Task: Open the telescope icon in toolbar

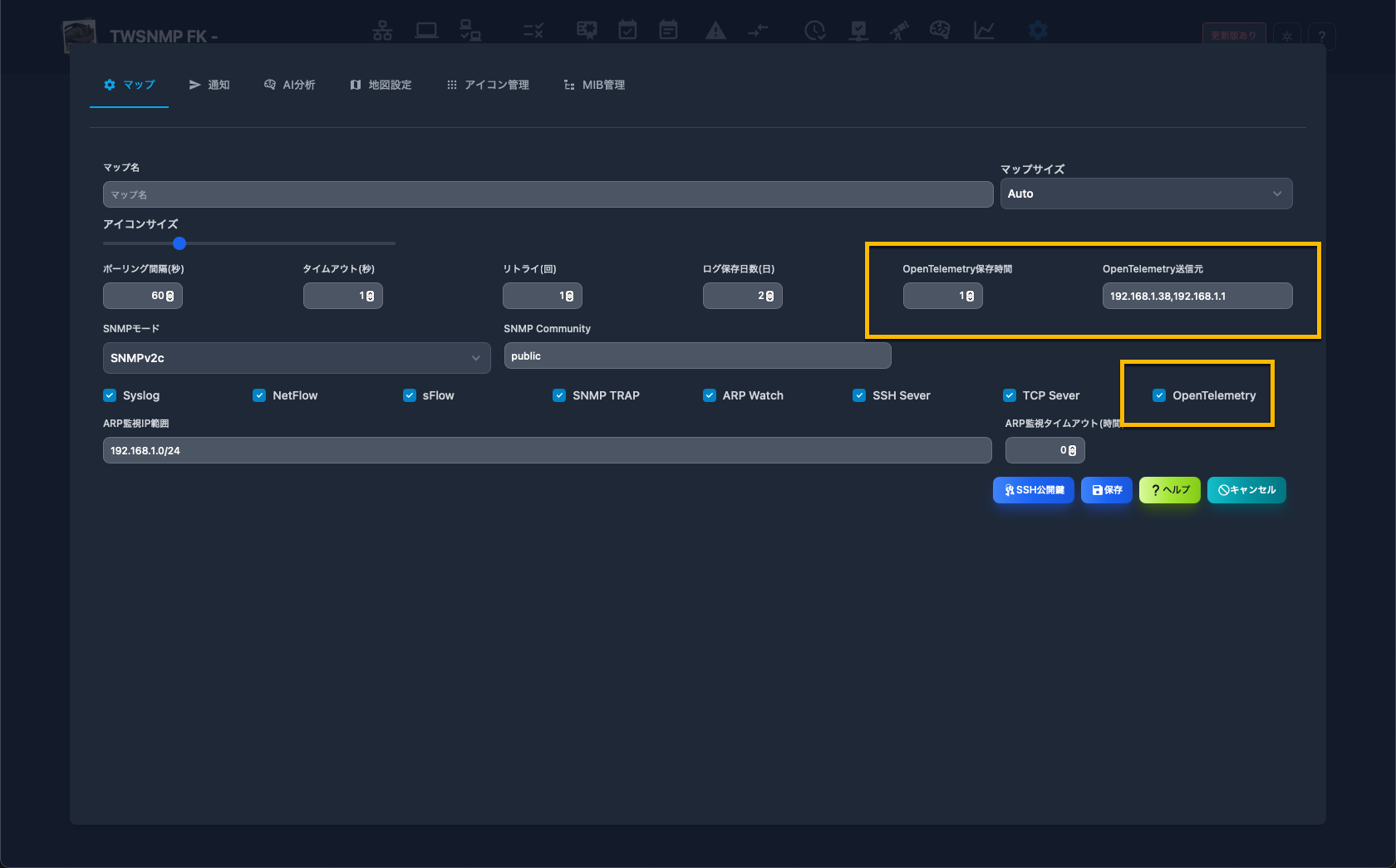Action: tap(899, 31)
